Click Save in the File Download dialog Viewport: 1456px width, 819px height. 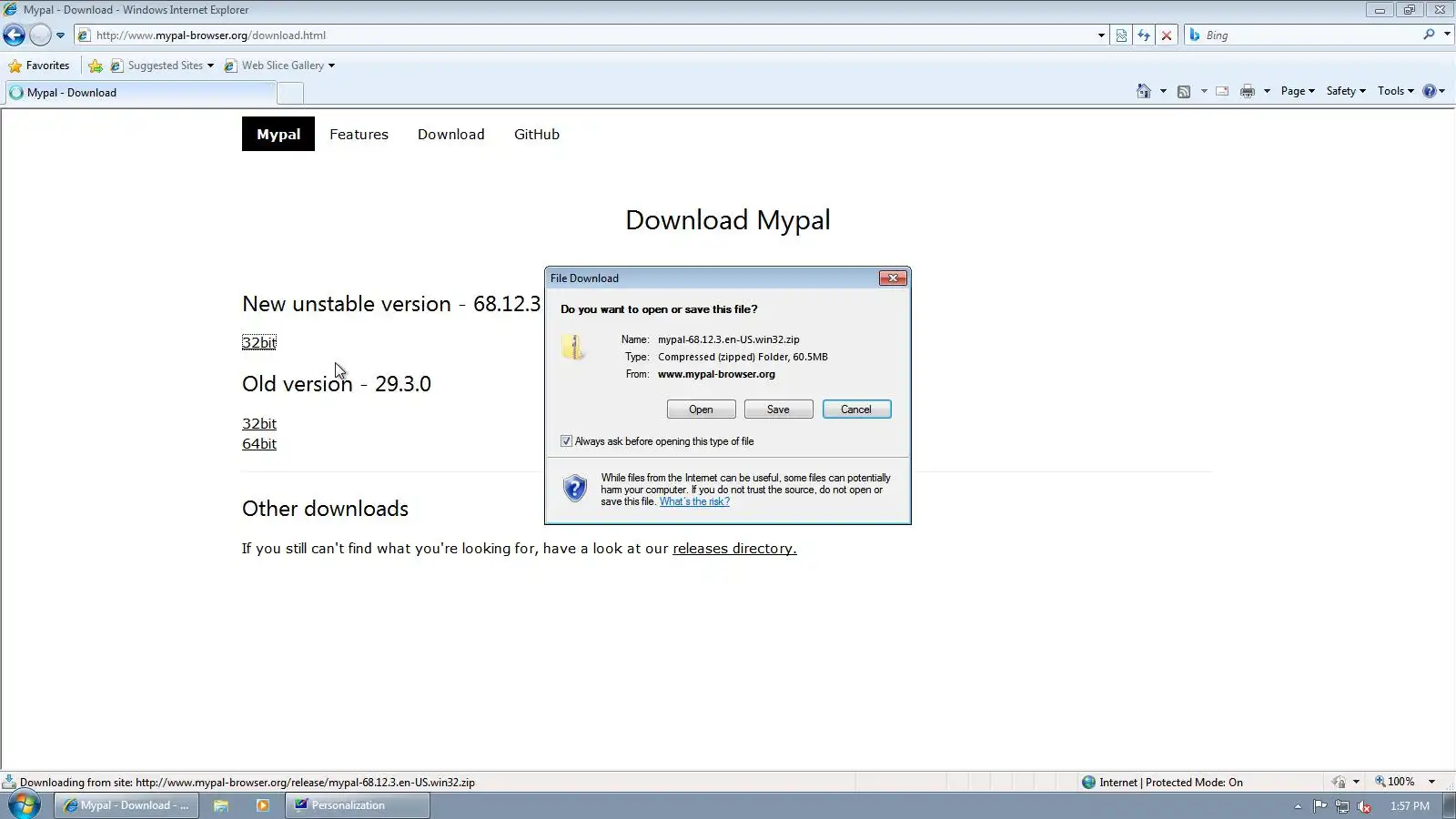point(778,409)
